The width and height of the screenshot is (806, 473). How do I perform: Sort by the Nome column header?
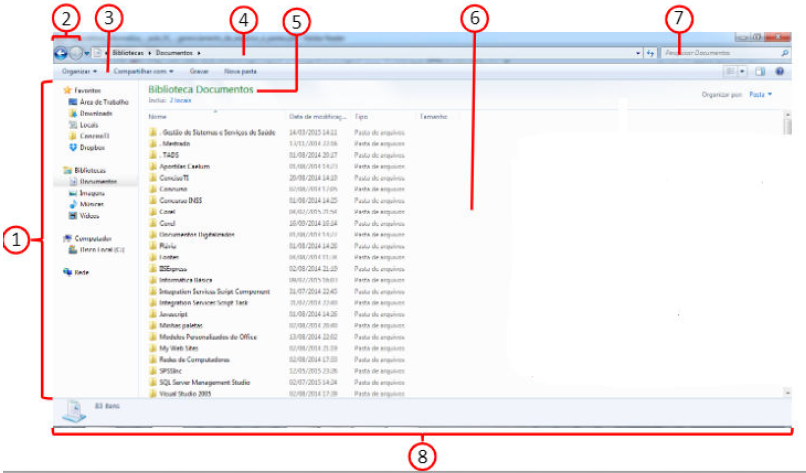[159, 117]
